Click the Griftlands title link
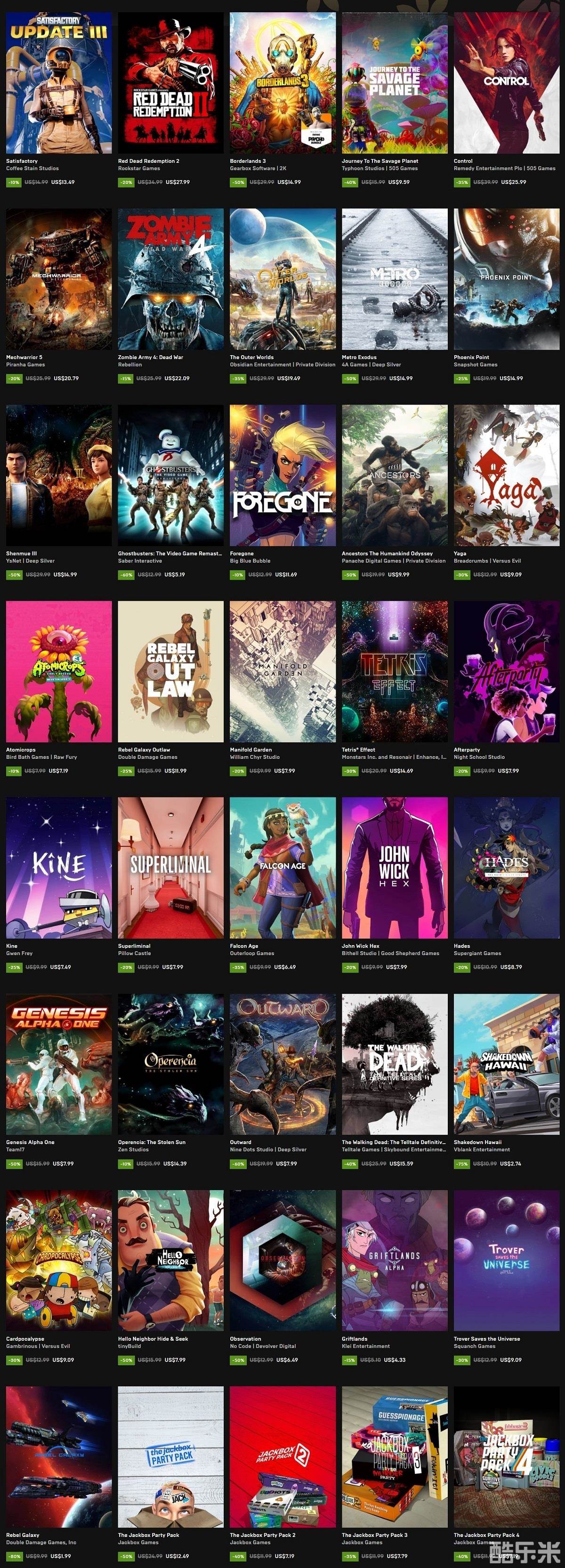 pos(355,1338)
